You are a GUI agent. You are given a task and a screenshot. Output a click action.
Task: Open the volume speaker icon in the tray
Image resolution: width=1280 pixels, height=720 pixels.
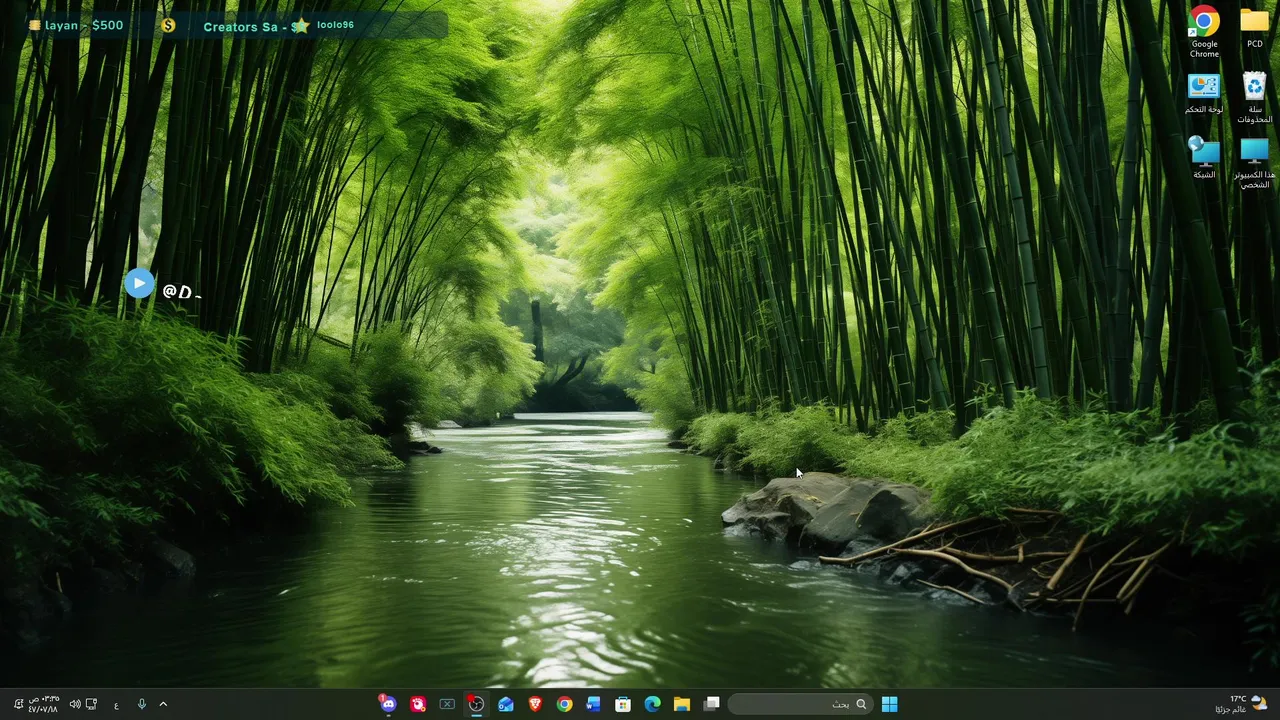click(x=75, y=704)
